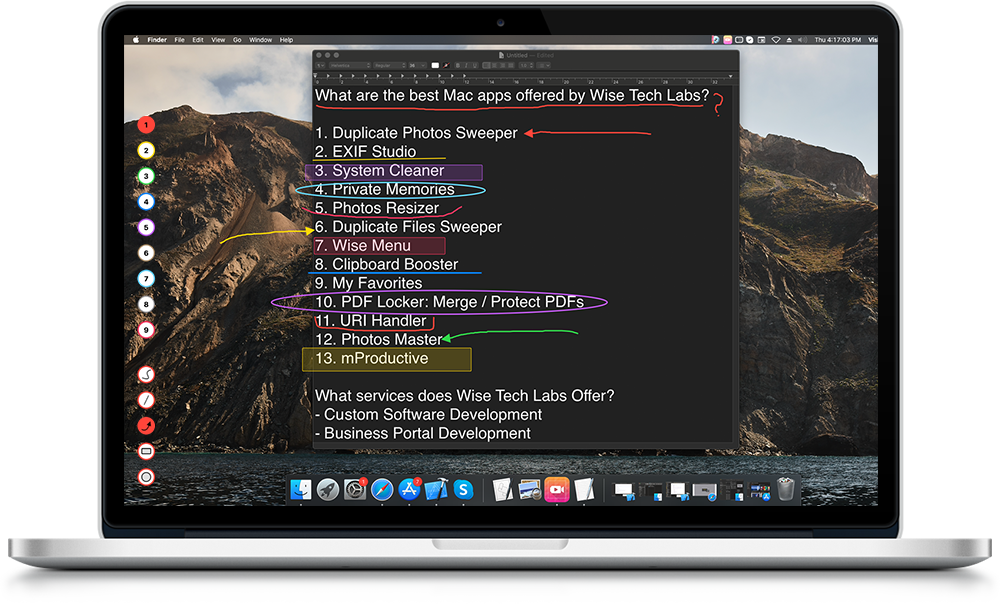Click the '9. My Favorites' line
Screen dimensions: 1000x604
369,283
